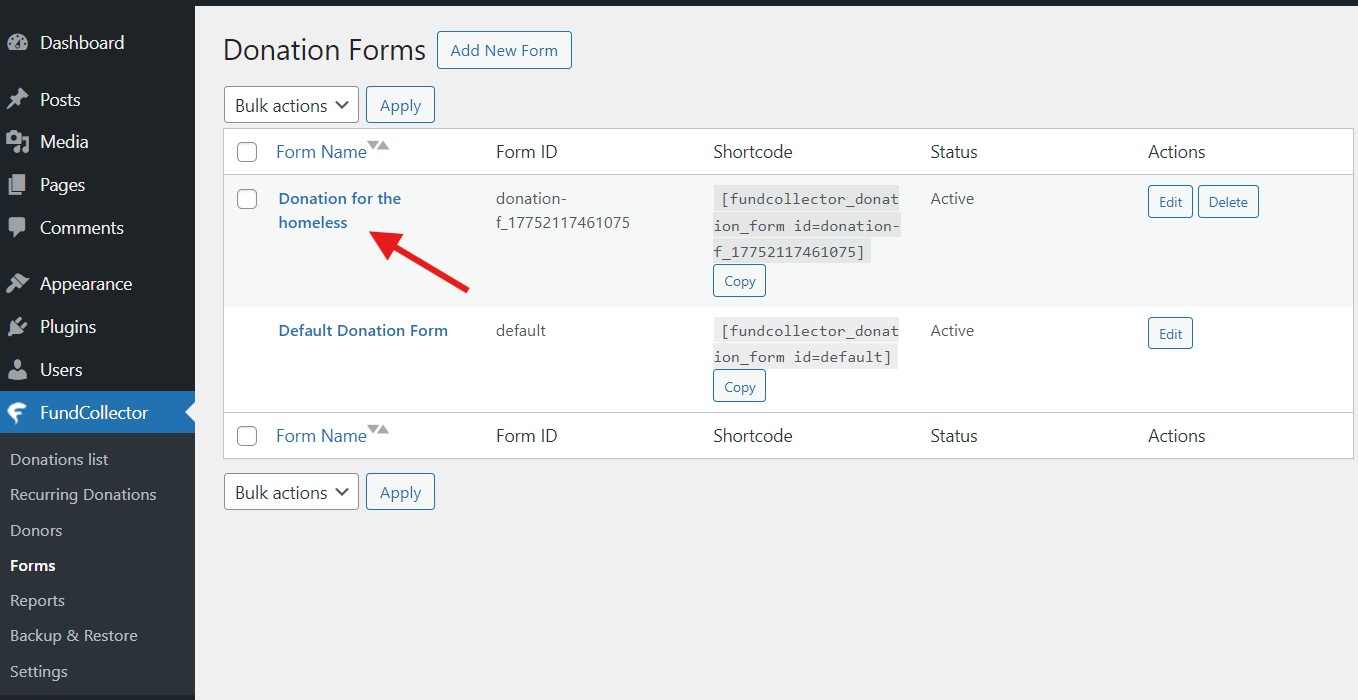Check the select-all checkbox in bottom row

(x=247, y=435)
